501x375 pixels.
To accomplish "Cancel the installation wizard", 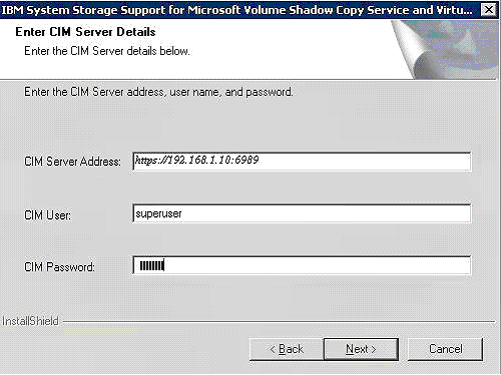I will (x=445, y=349).
